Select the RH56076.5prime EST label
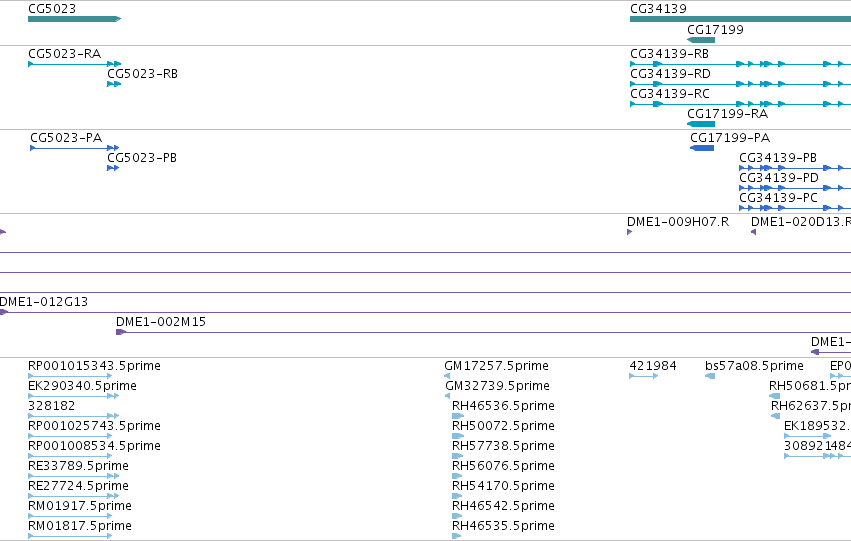 pos(503,466)
